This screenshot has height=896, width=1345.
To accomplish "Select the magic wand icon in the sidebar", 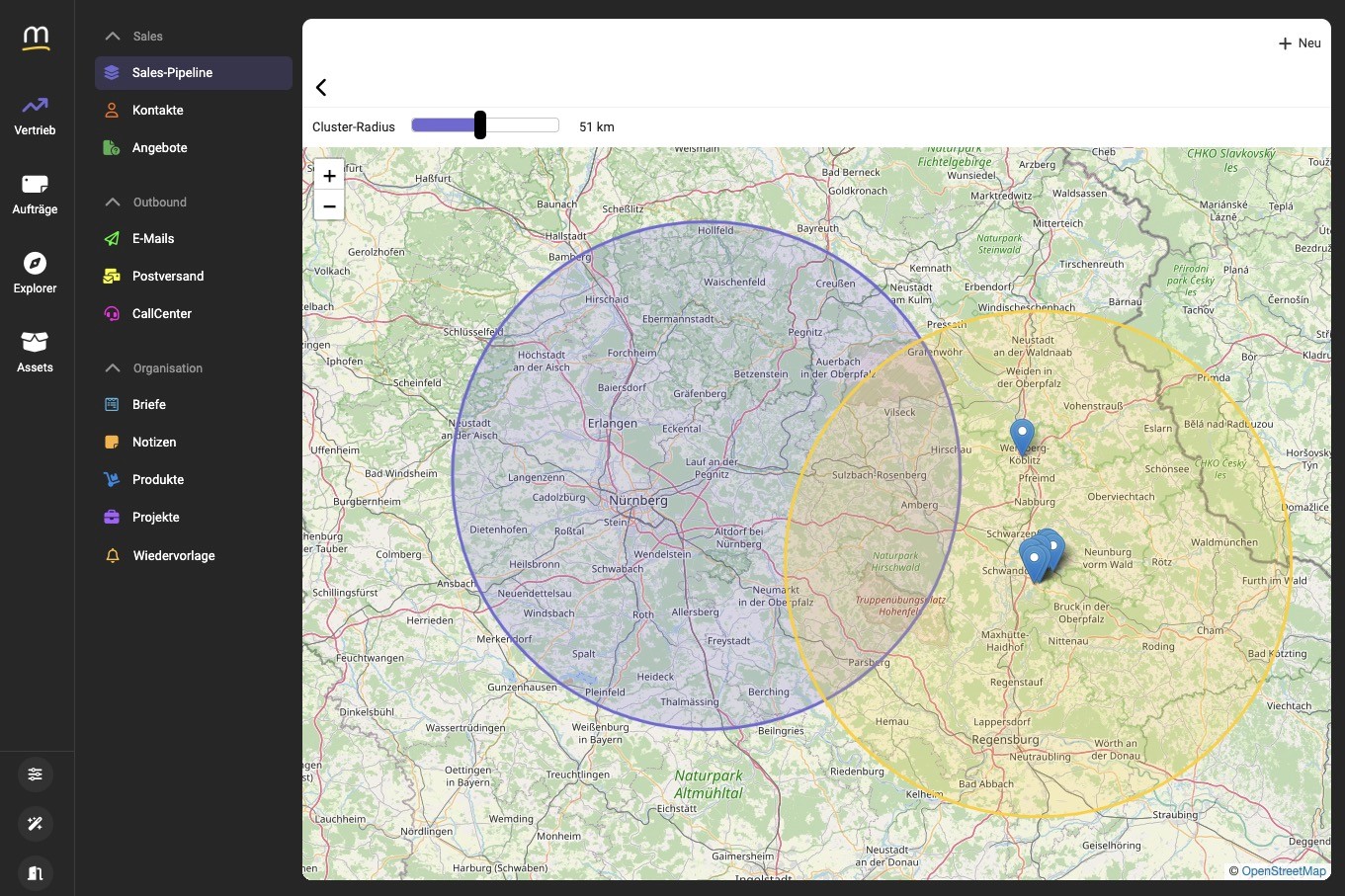I will click(35, 824).
